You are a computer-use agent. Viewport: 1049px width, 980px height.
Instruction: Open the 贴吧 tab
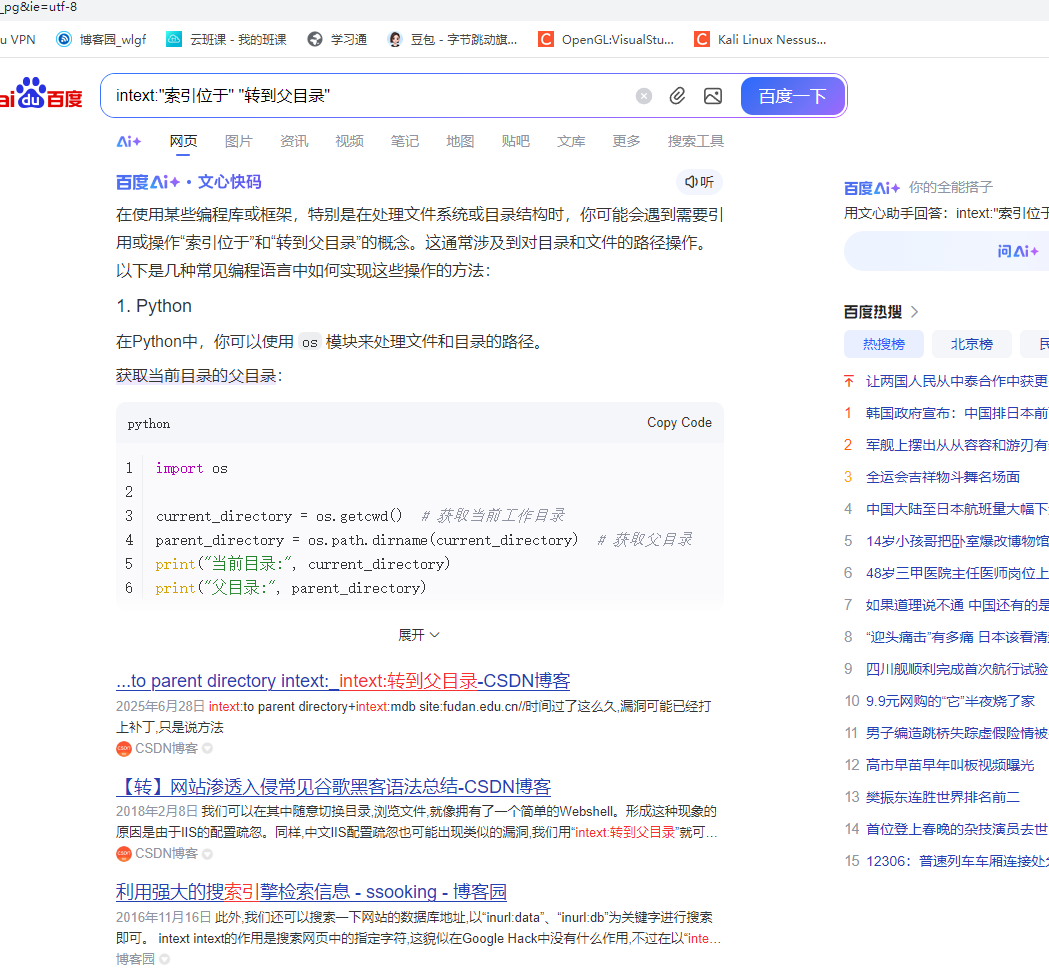pos(516,141)
